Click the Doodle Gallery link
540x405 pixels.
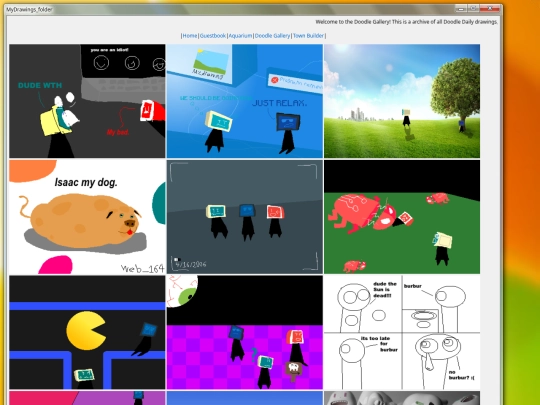coord(272,36)
